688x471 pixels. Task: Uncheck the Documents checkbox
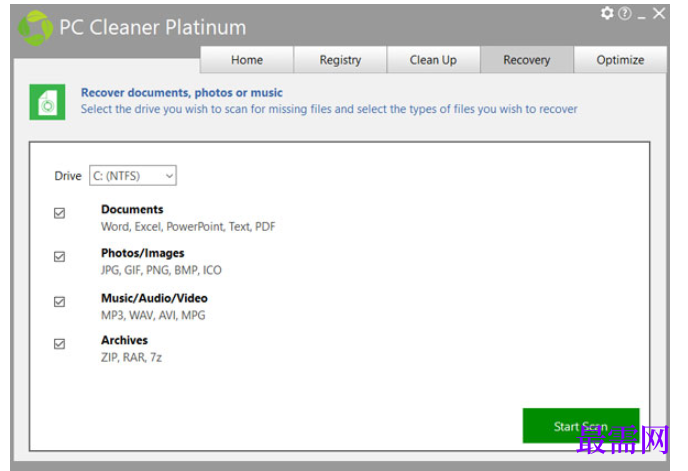click(x=59, y=213)
